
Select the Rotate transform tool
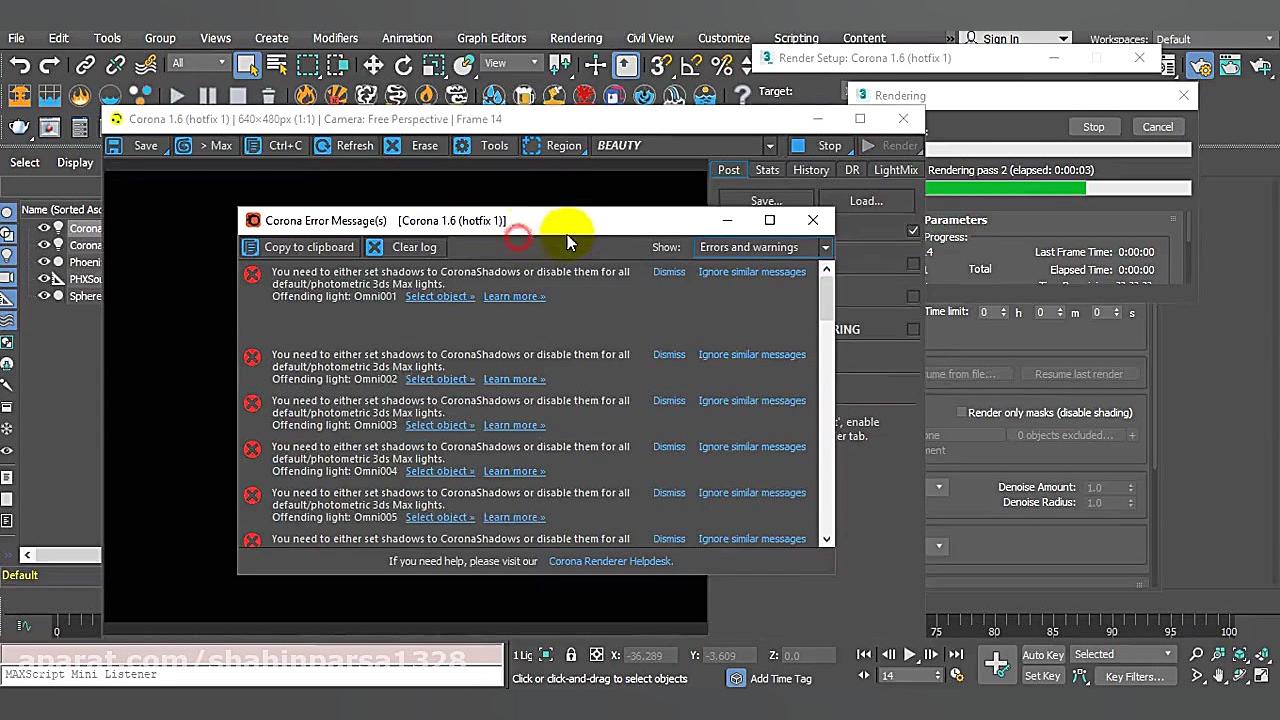coord(403,65)
